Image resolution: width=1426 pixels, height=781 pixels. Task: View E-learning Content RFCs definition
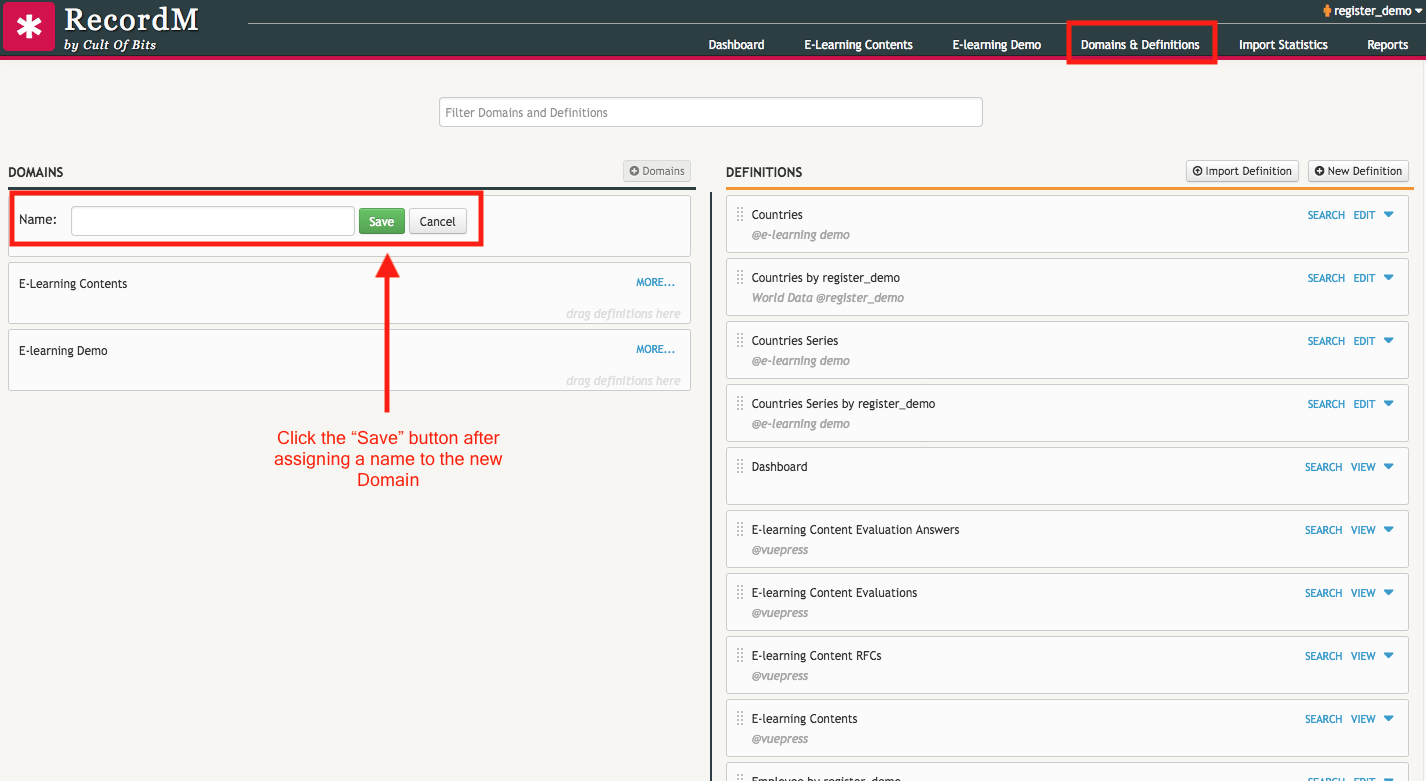[x=1363, y=656]
